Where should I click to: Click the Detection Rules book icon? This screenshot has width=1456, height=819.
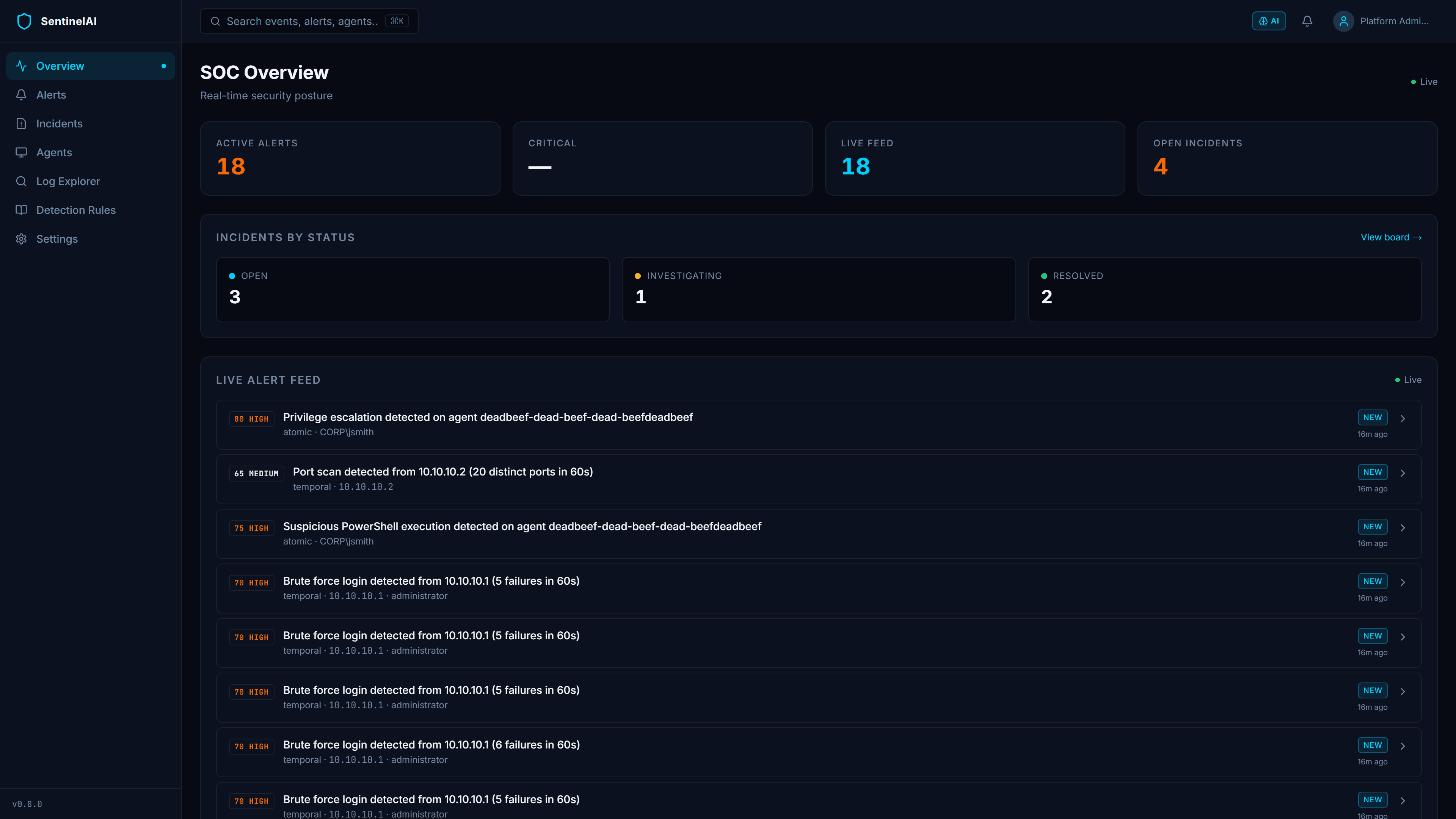coord(22,210)
